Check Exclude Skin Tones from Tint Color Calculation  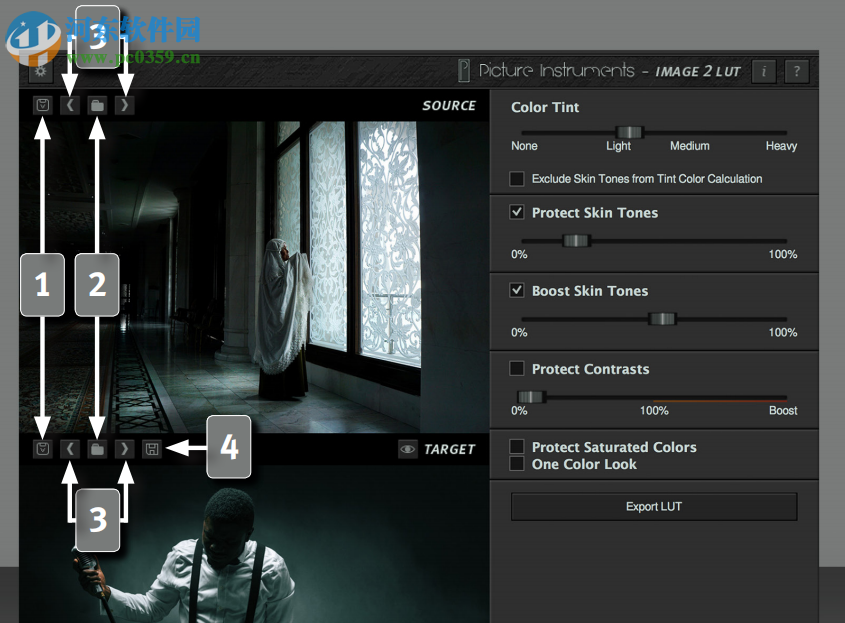516,179
